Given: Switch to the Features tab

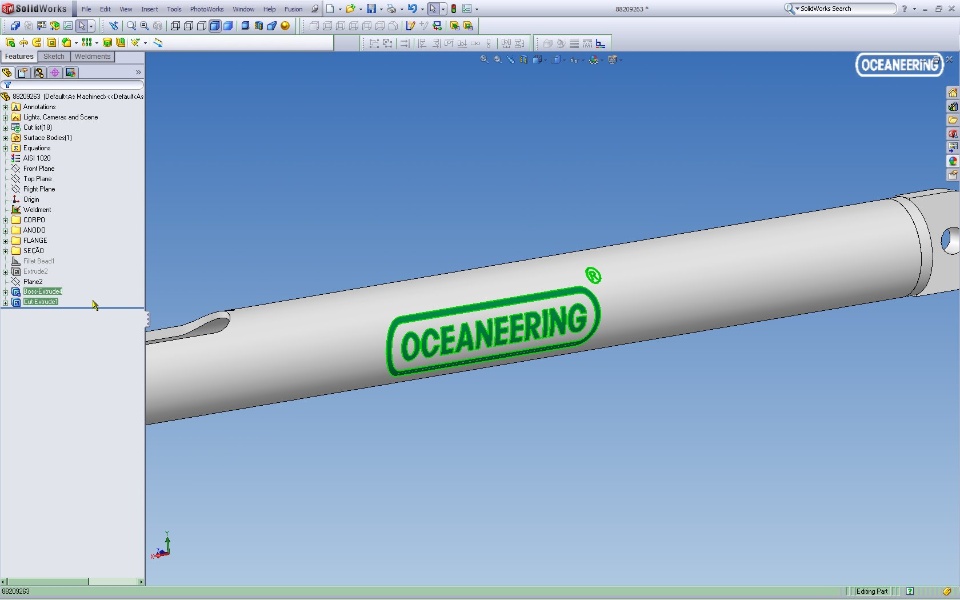Looking at the screenshot, I should [19, 56].
